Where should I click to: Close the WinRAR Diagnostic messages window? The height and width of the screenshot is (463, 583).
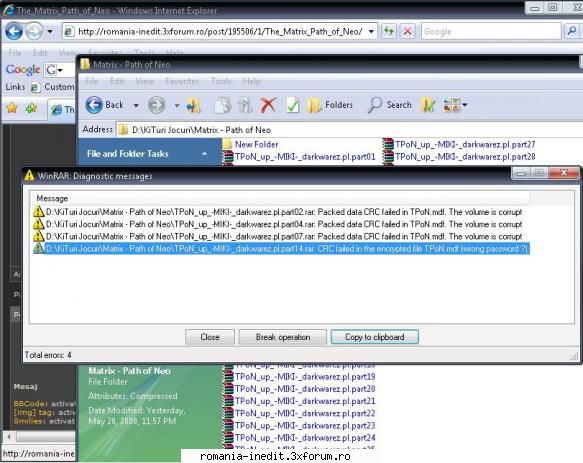[564, 173]
